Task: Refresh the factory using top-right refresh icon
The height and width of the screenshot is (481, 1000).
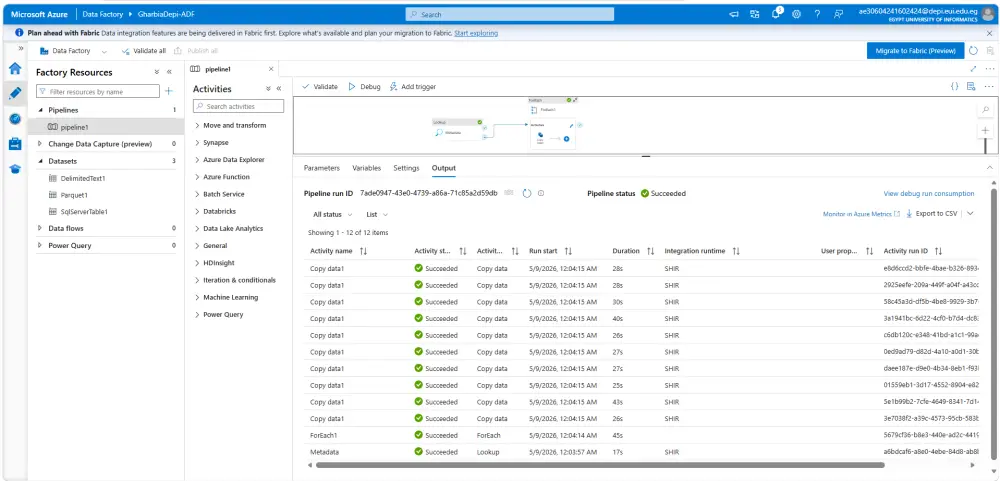Action: [x=973, y=50]
